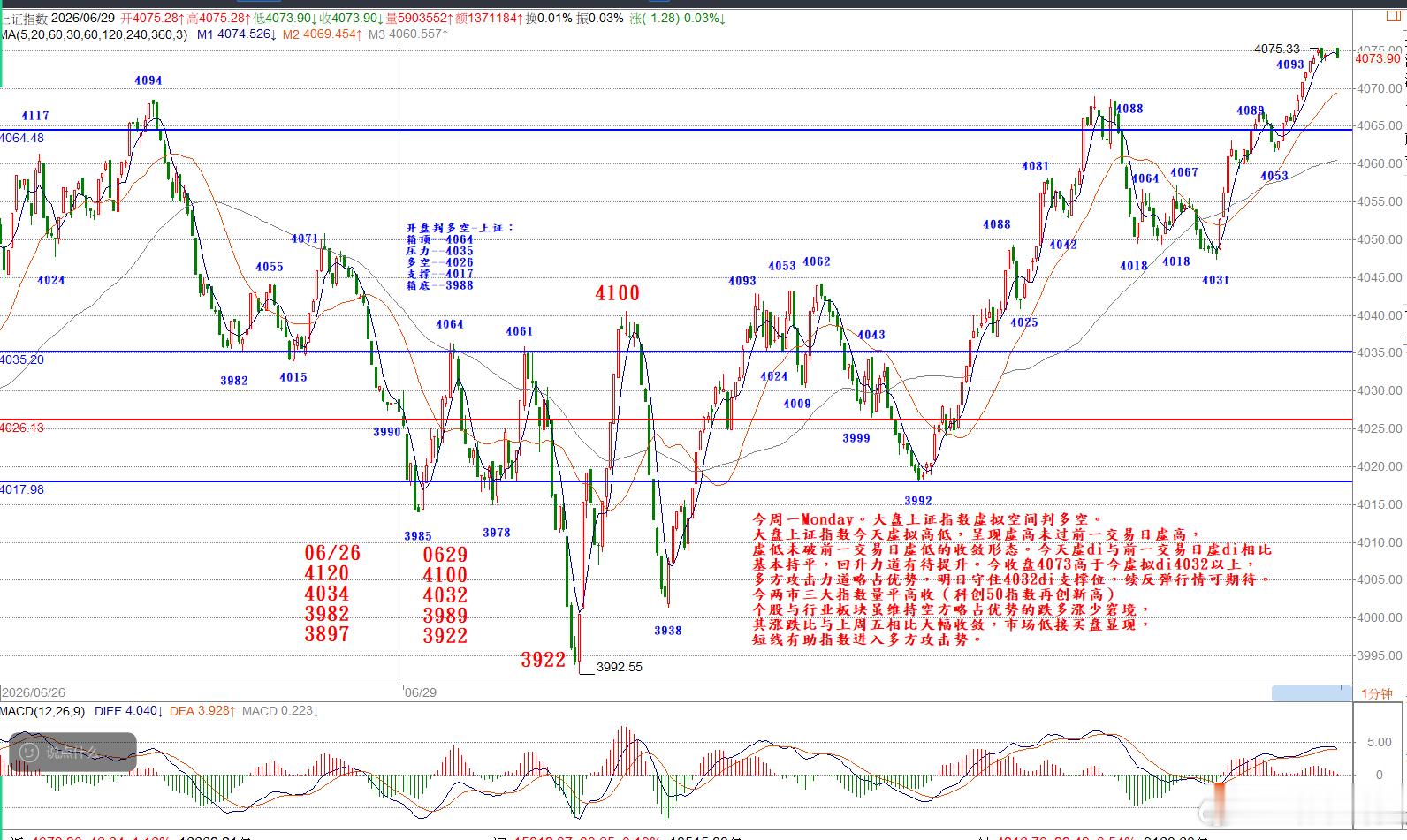1407x840 pixels.
Task: Click the blue 4117 peak label
Action: coord(35,116)
